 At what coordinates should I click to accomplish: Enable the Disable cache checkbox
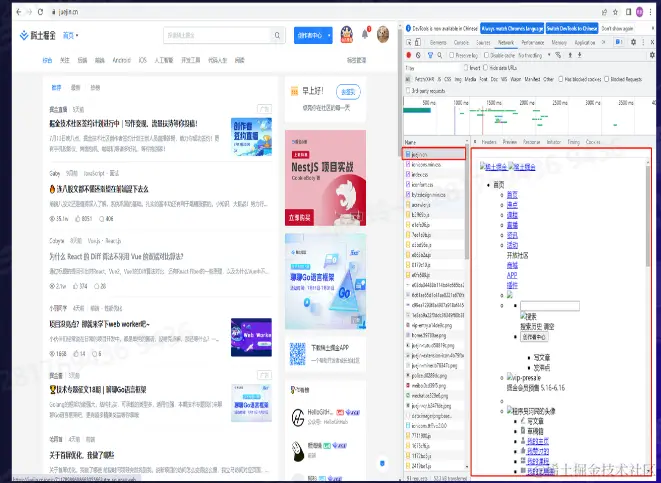tap(486, 55)
